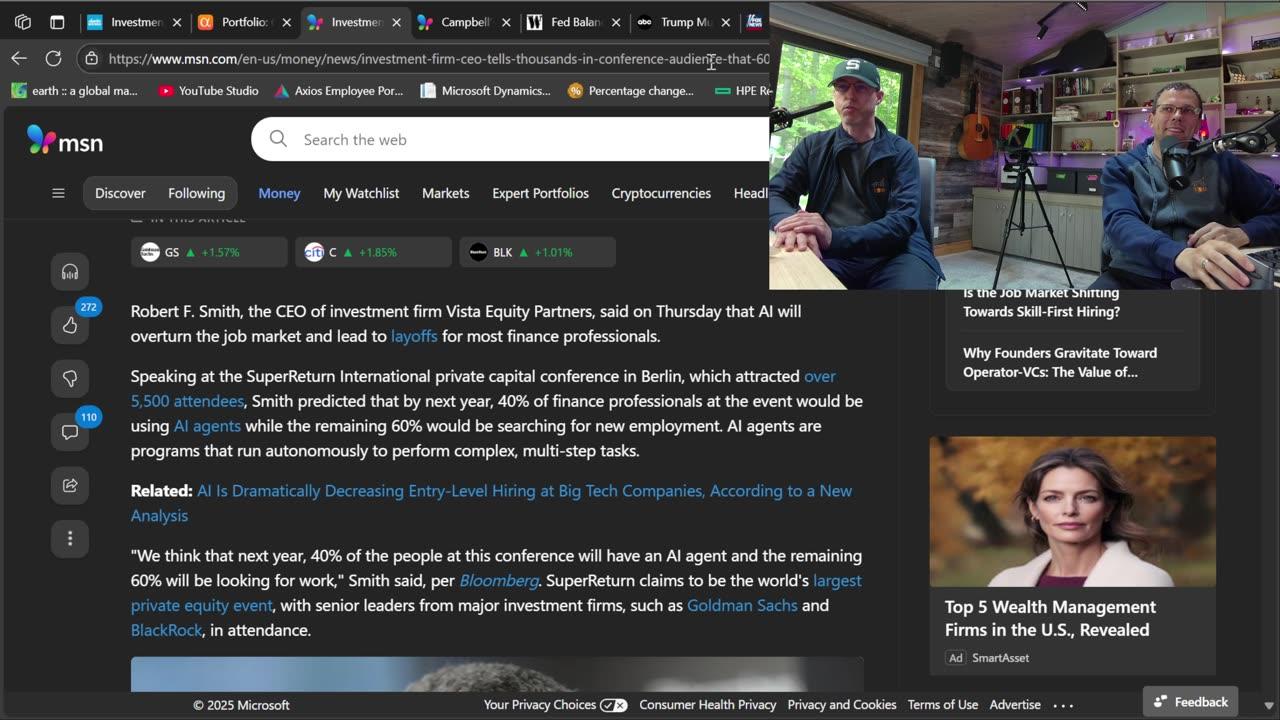Open the tab actions menu icon
This screenshot has height=720, width=1280.
57,22
